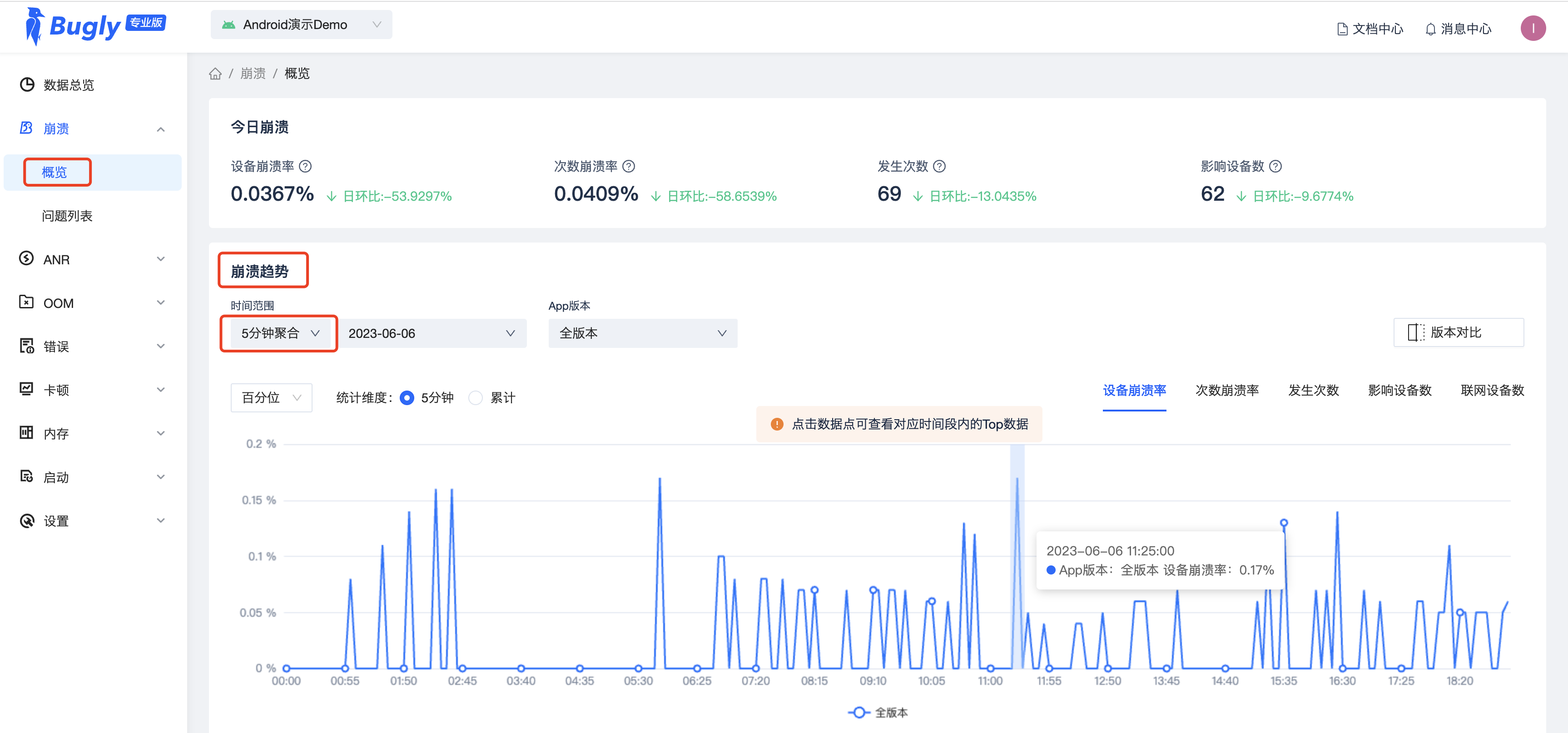This screenshot has height=733, width=1568.
Task: Click the 启动 sidebar icon
Action: click(x=26, y=477)
